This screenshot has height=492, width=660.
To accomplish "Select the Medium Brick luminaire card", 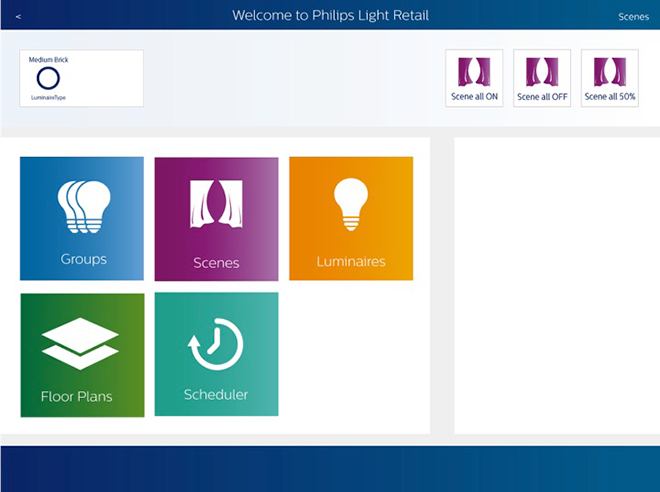I will click(82, 78).
